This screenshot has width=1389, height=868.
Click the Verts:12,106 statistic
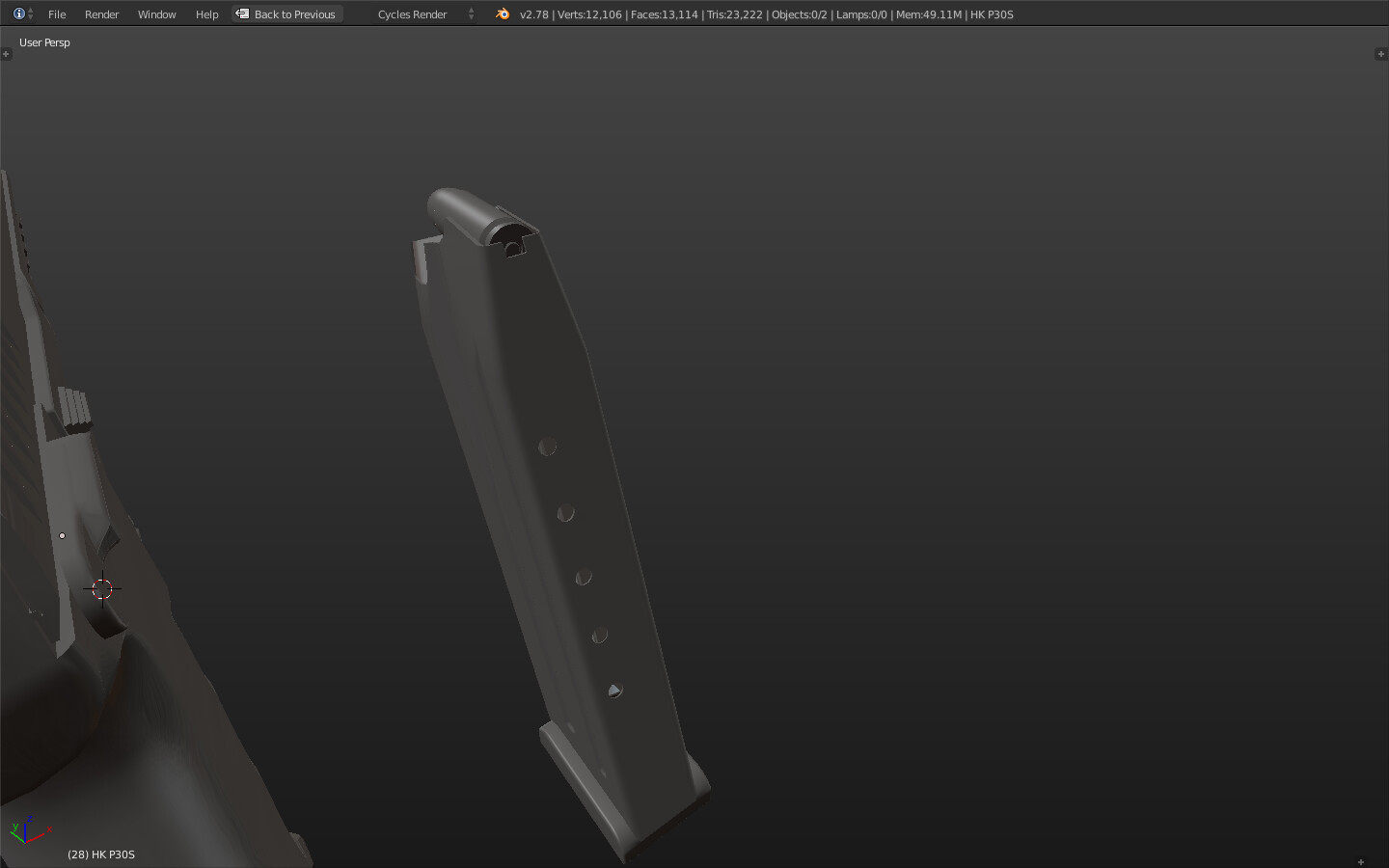pyautogui.click(x=589, y=14)
